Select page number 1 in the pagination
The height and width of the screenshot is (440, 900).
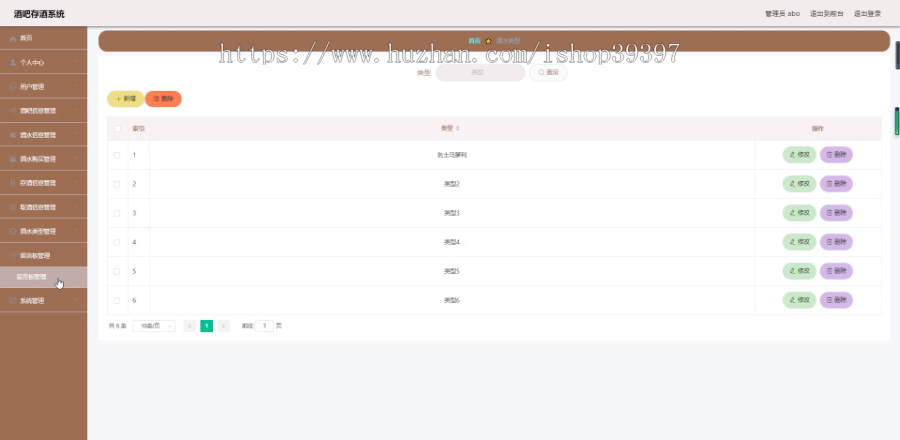click(x=207, y=326)
